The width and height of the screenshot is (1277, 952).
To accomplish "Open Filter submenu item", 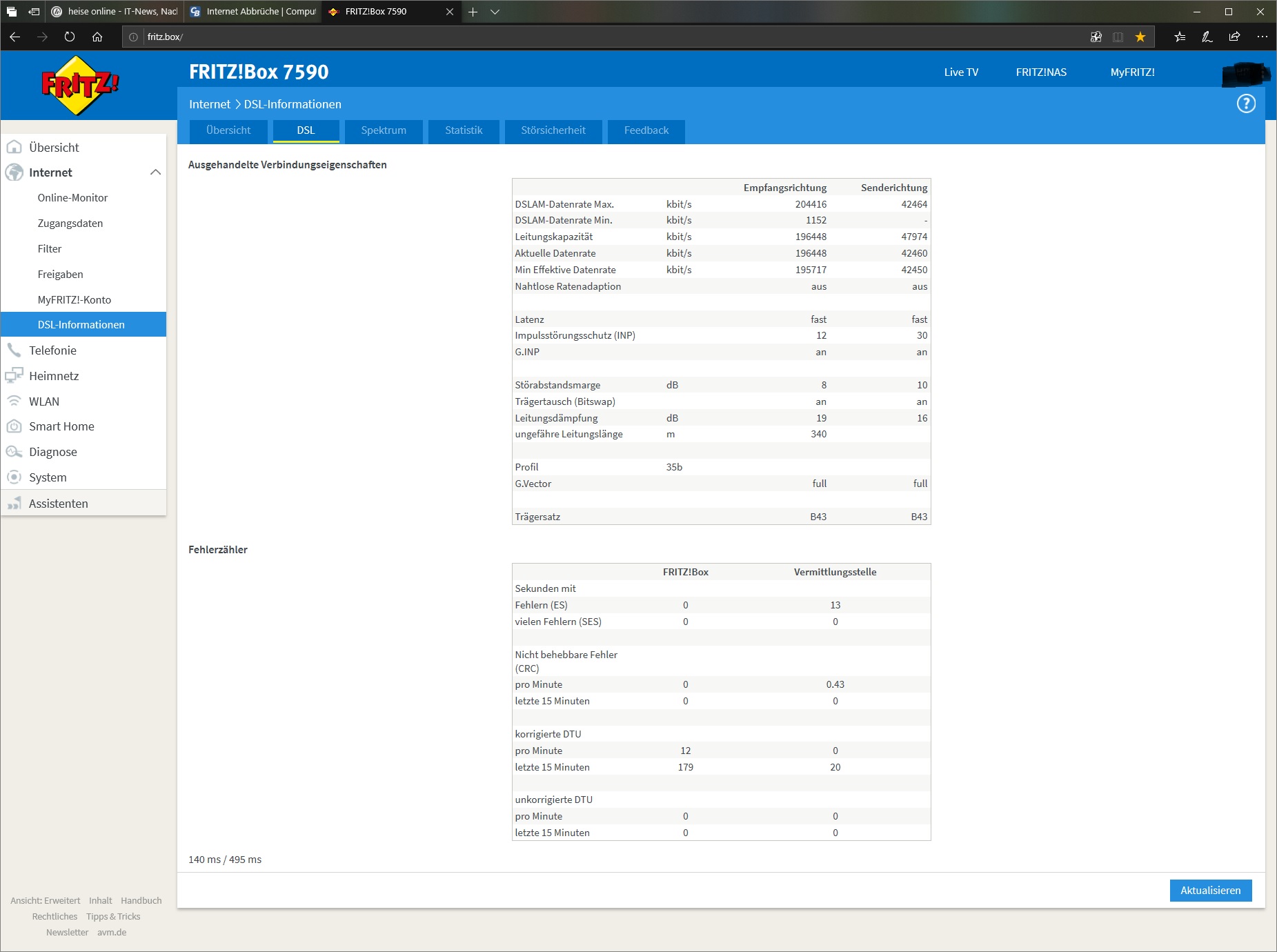I will [x=50, y=249].
